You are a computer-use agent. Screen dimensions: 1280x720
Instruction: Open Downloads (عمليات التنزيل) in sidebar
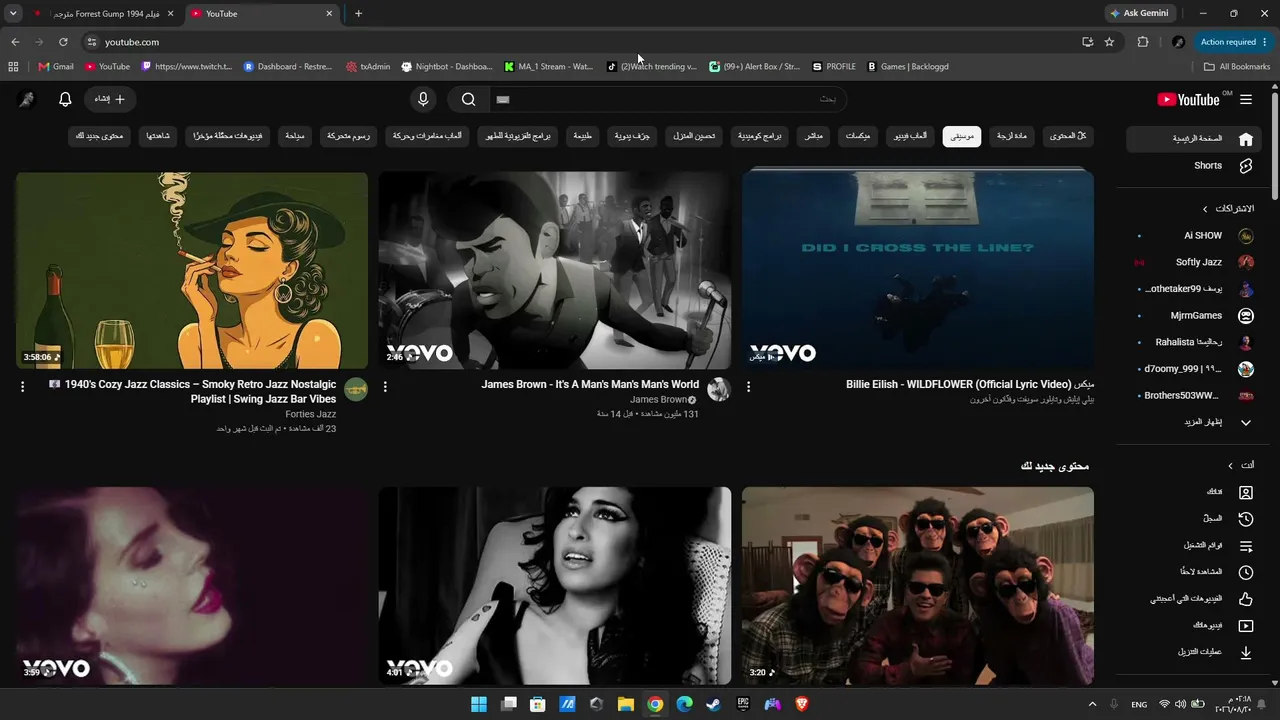[x=1194, y=652]
